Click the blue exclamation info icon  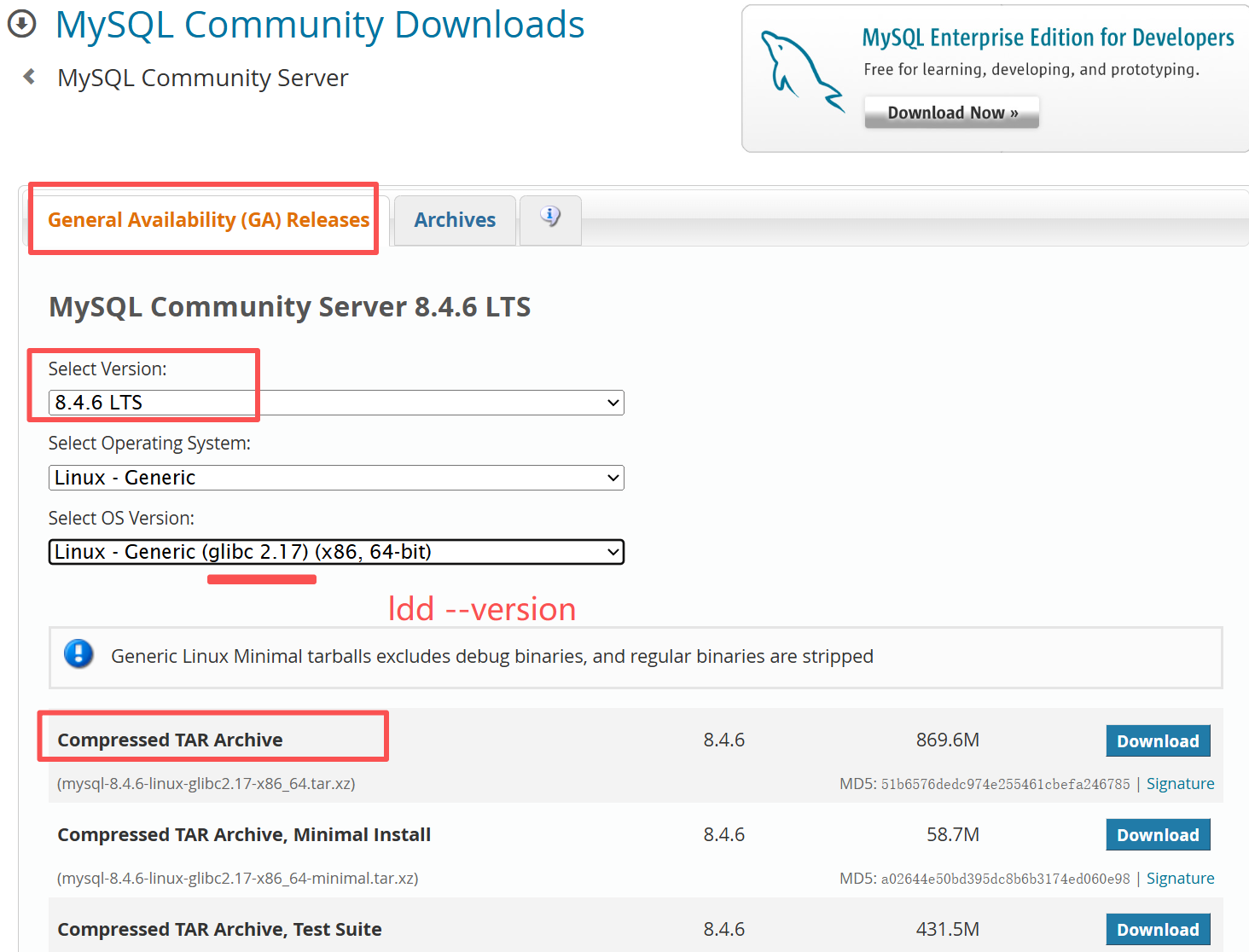78,654
